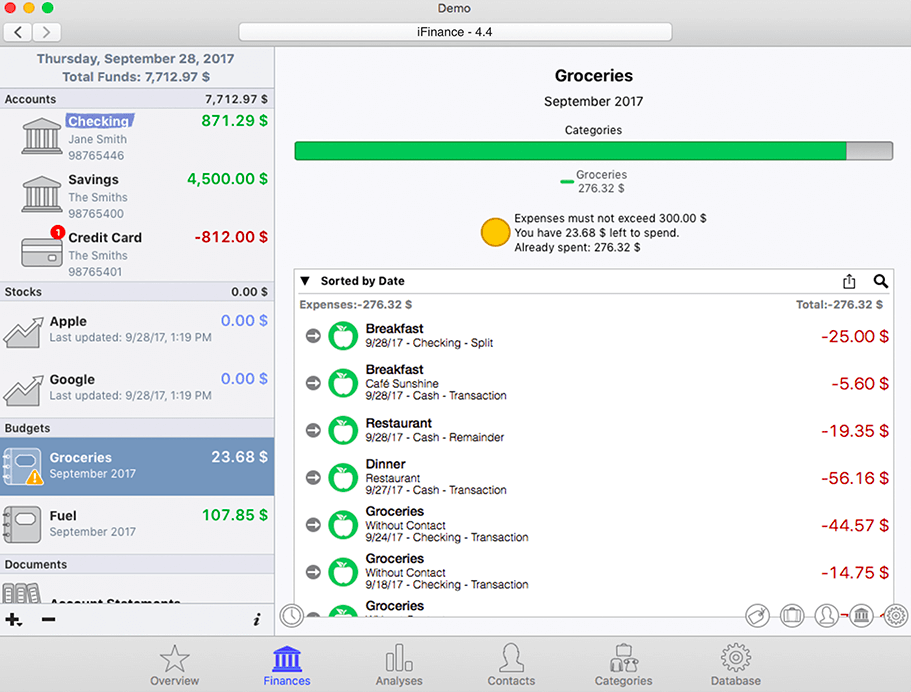Click the Credit Card icon

pos(41,252)
